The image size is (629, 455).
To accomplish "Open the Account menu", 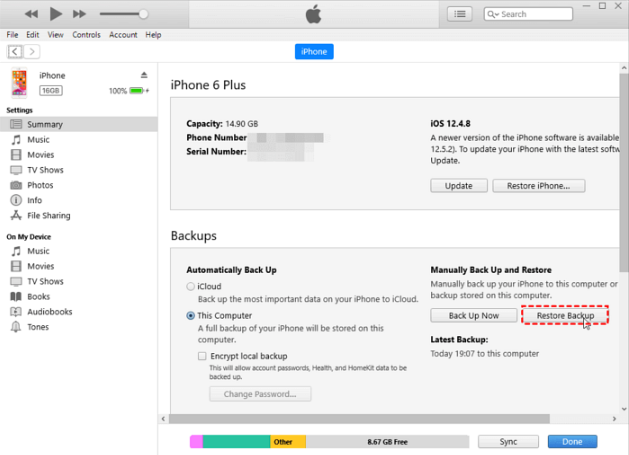I will (123, 35).
